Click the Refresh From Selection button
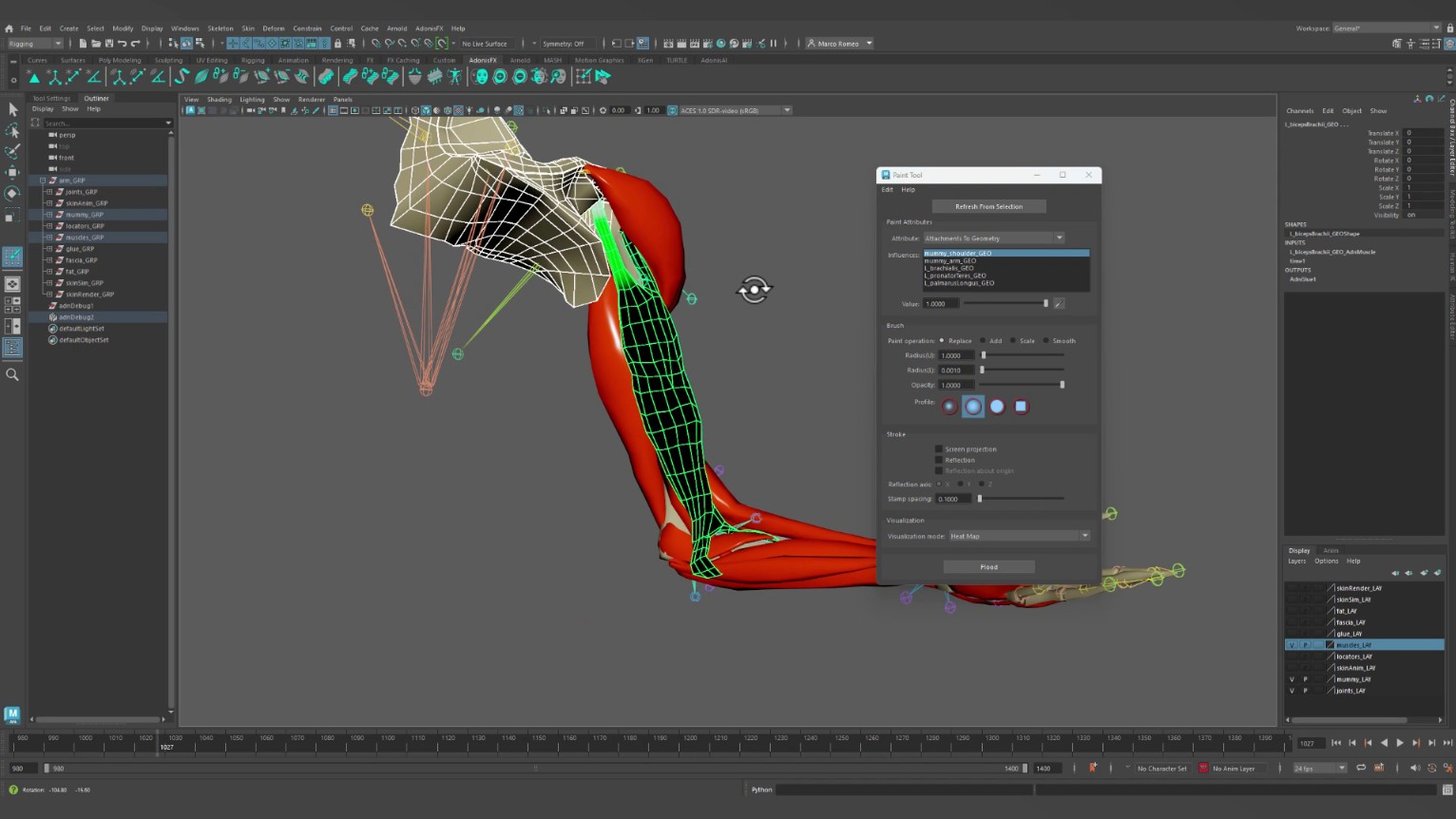 click(988, 207)
